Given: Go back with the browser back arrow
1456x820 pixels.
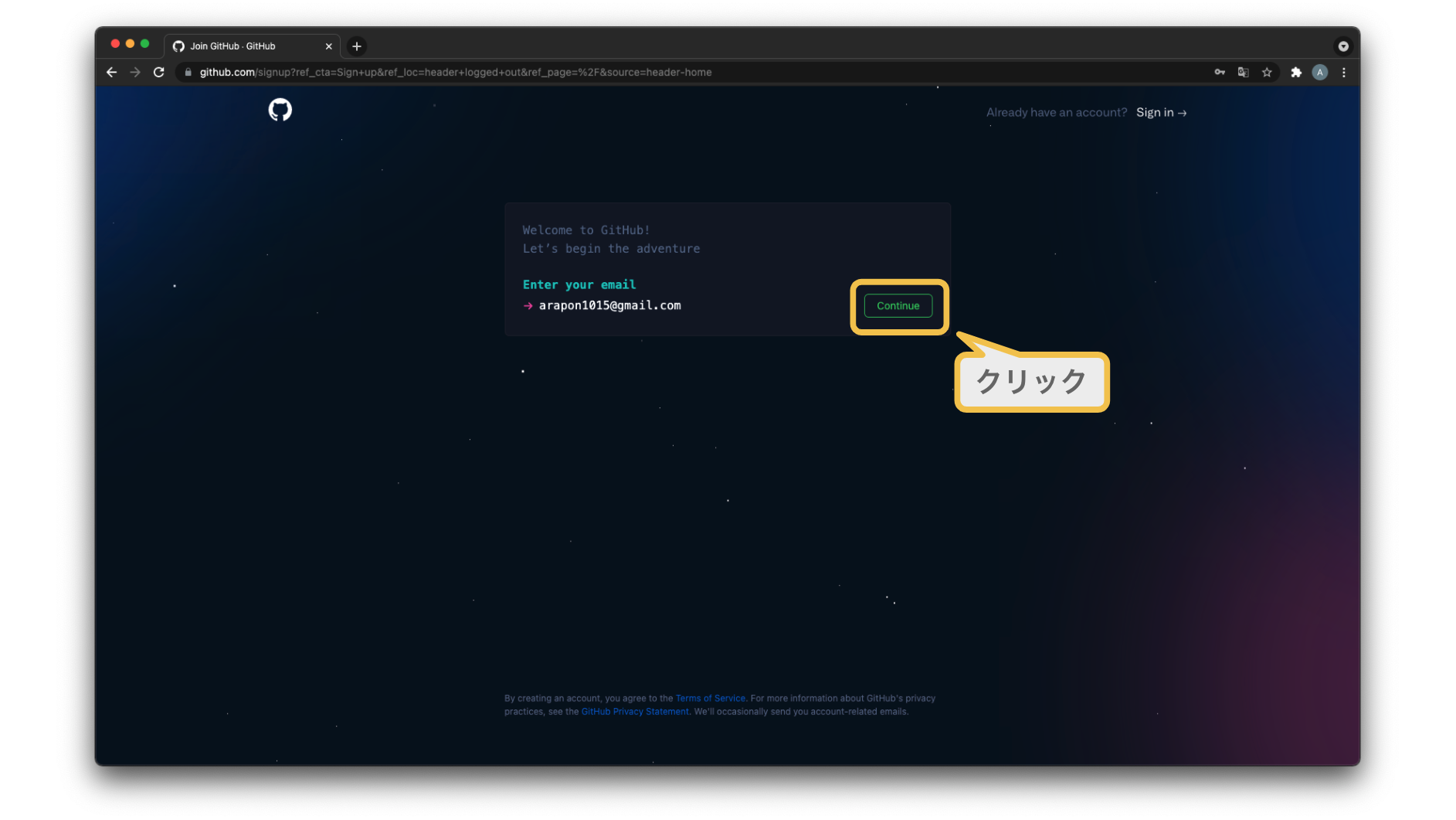Looking at the screenshot, I should click(x=112, y=72).
